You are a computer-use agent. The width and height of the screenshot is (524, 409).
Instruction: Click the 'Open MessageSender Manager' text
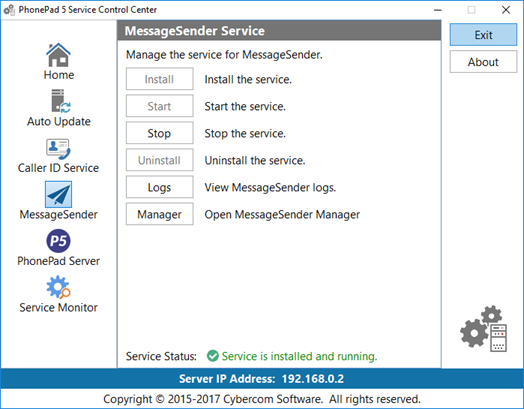click(282, 215)
